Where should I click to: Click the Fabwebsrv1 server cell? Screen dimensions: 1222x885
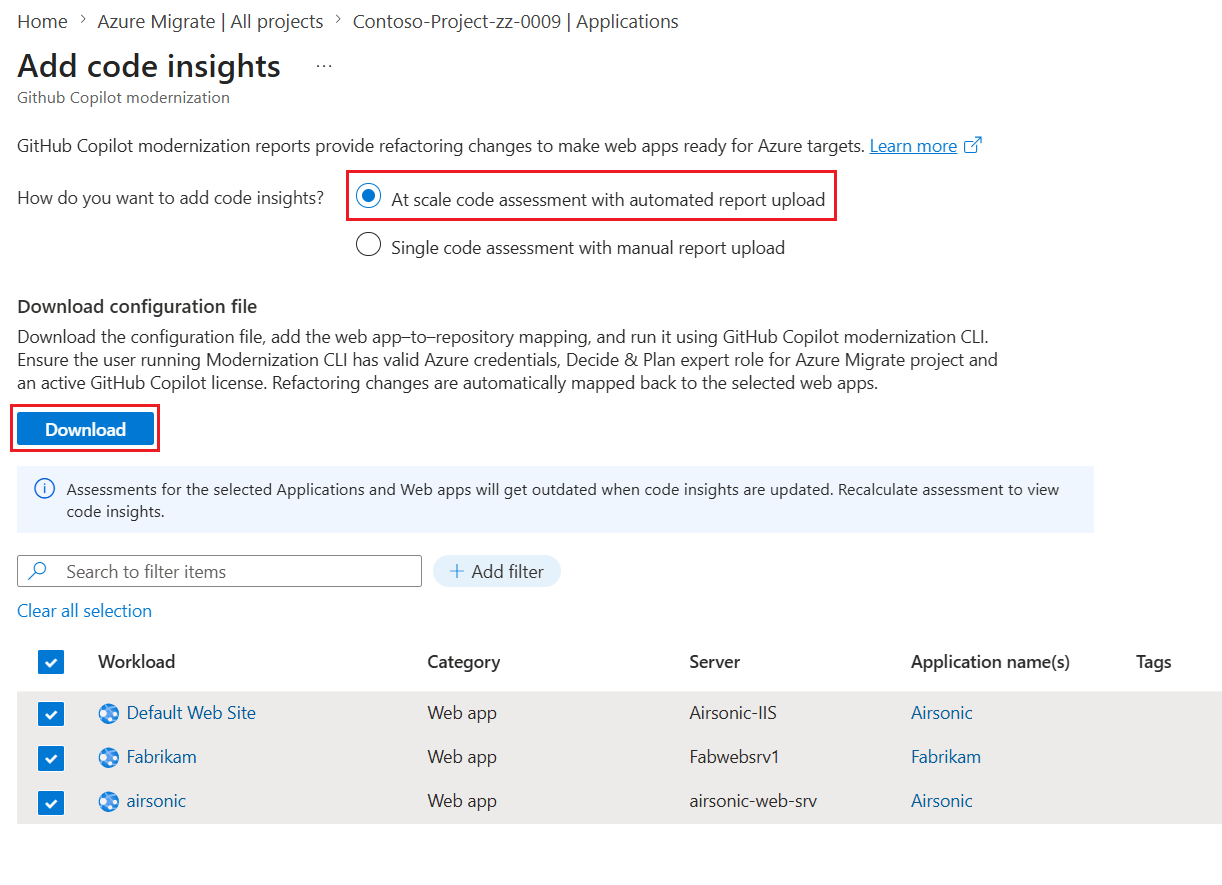coord(734,757)
